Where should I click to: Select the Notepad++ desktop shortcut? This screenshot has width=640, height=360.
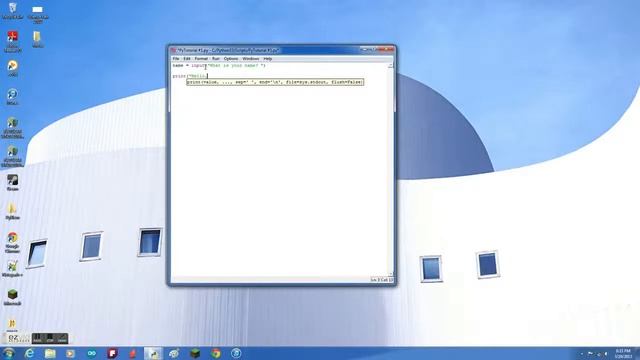[x=12, y=269]
